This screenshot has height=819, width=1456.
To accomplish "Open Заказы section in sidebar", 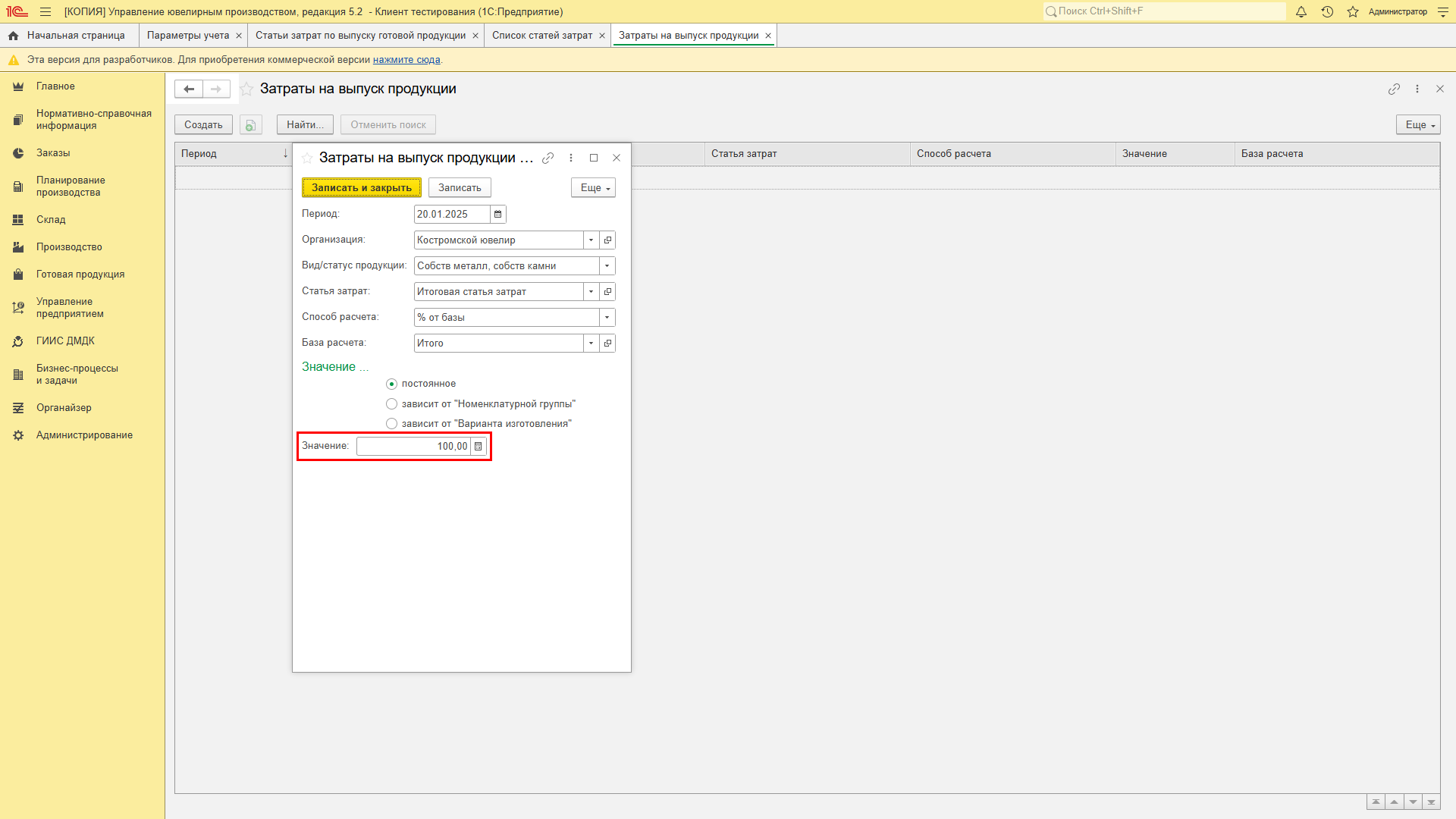I will 53,153.
